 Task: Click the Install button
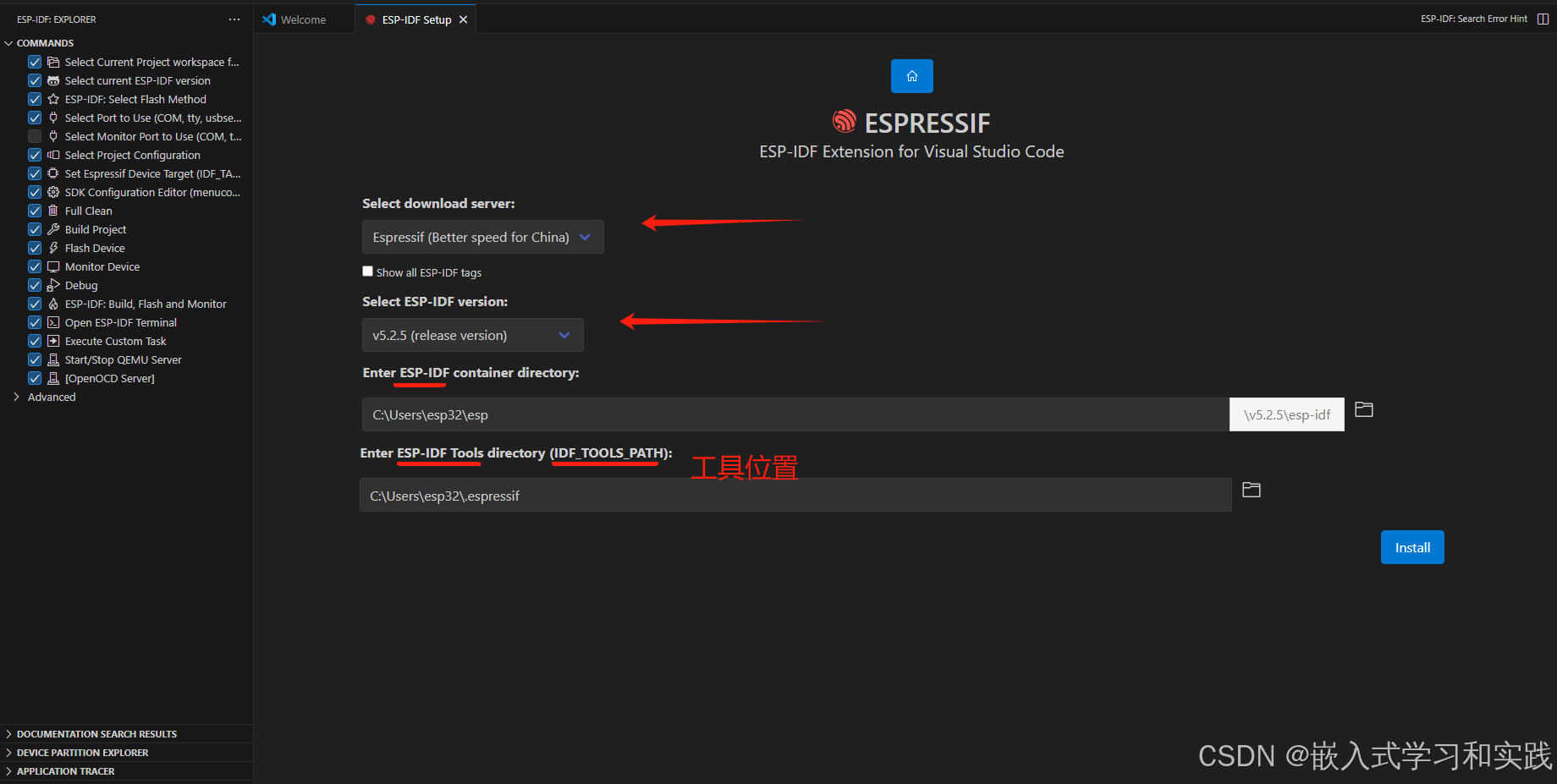tap(1412, 547)
